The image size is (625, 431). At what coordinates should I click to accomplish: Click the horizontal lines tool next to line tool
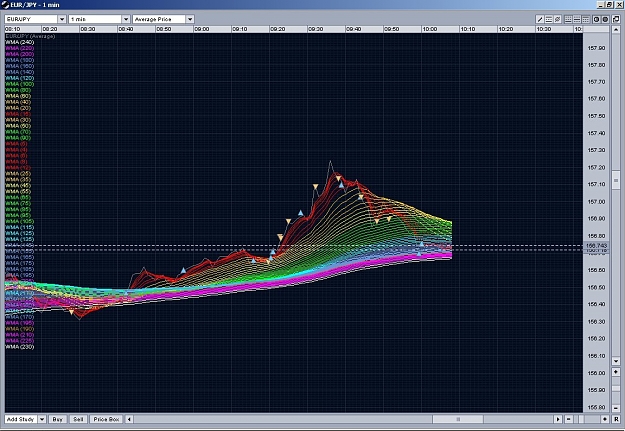pyautogui.click(x=548, y=19)
